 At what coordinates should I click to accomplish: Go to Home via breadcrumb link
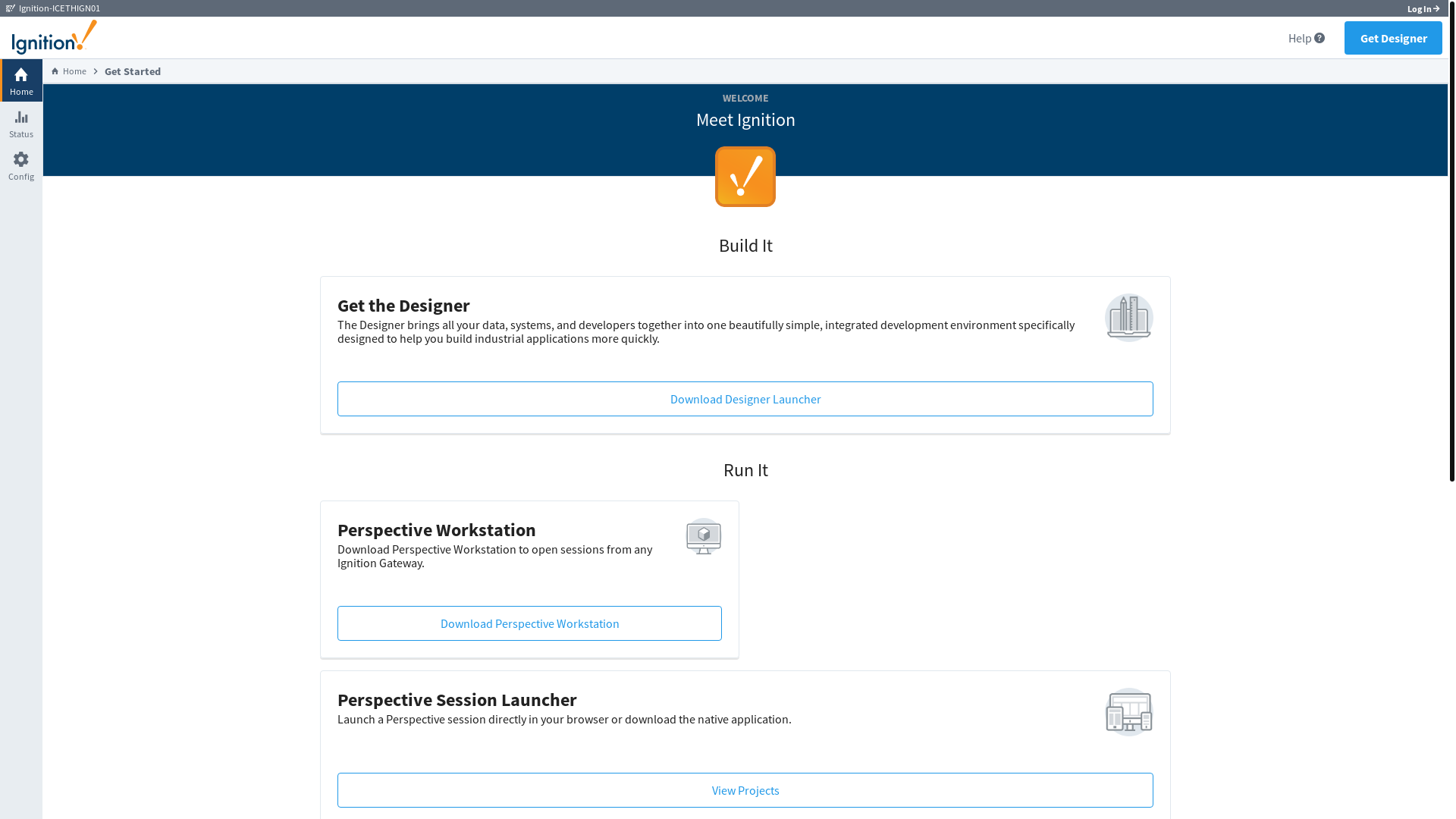pos(74,71)
